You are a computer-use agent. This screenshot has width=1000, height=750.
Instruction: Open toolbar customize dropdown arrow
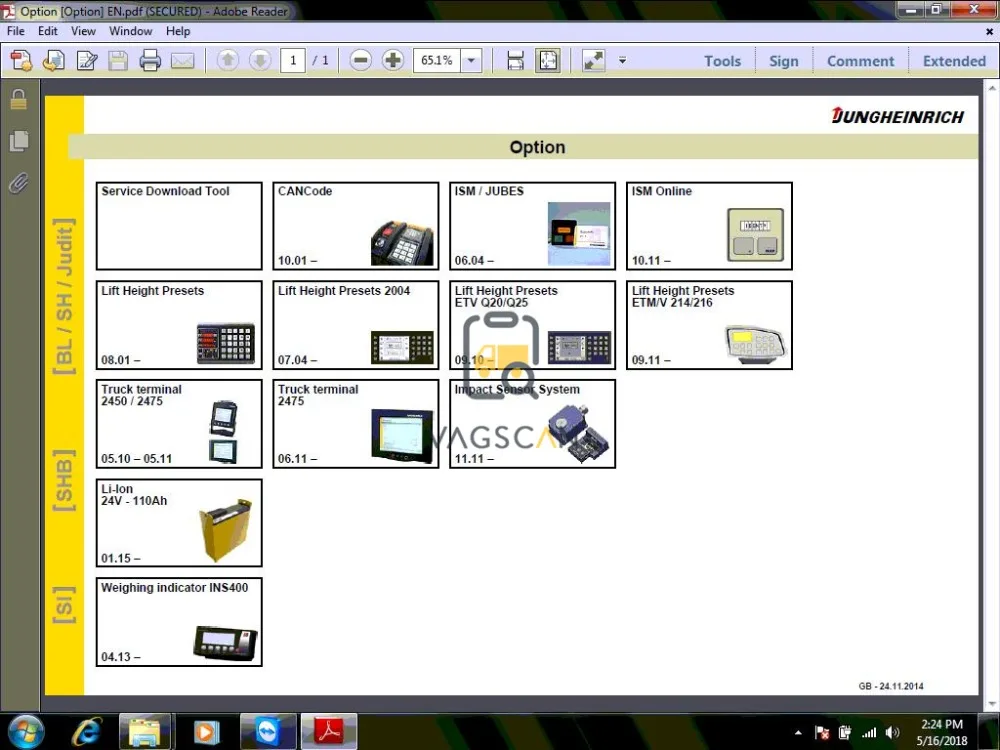[622, 61]
